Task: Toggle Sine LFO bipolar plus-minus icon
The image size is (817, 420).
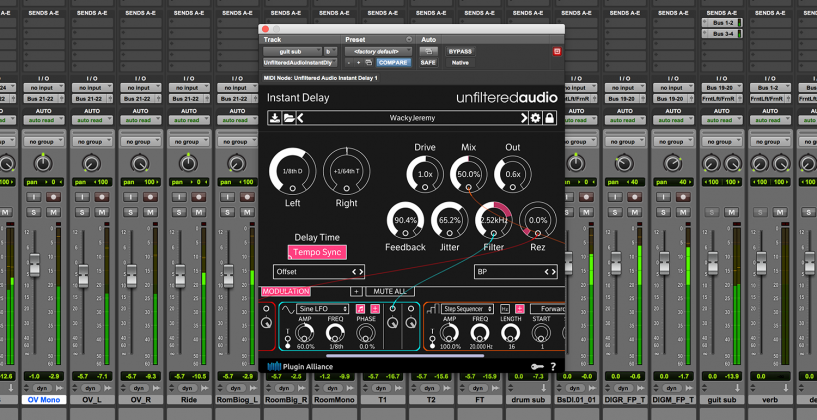Action: pyautogui.click(x=375, y=309)
